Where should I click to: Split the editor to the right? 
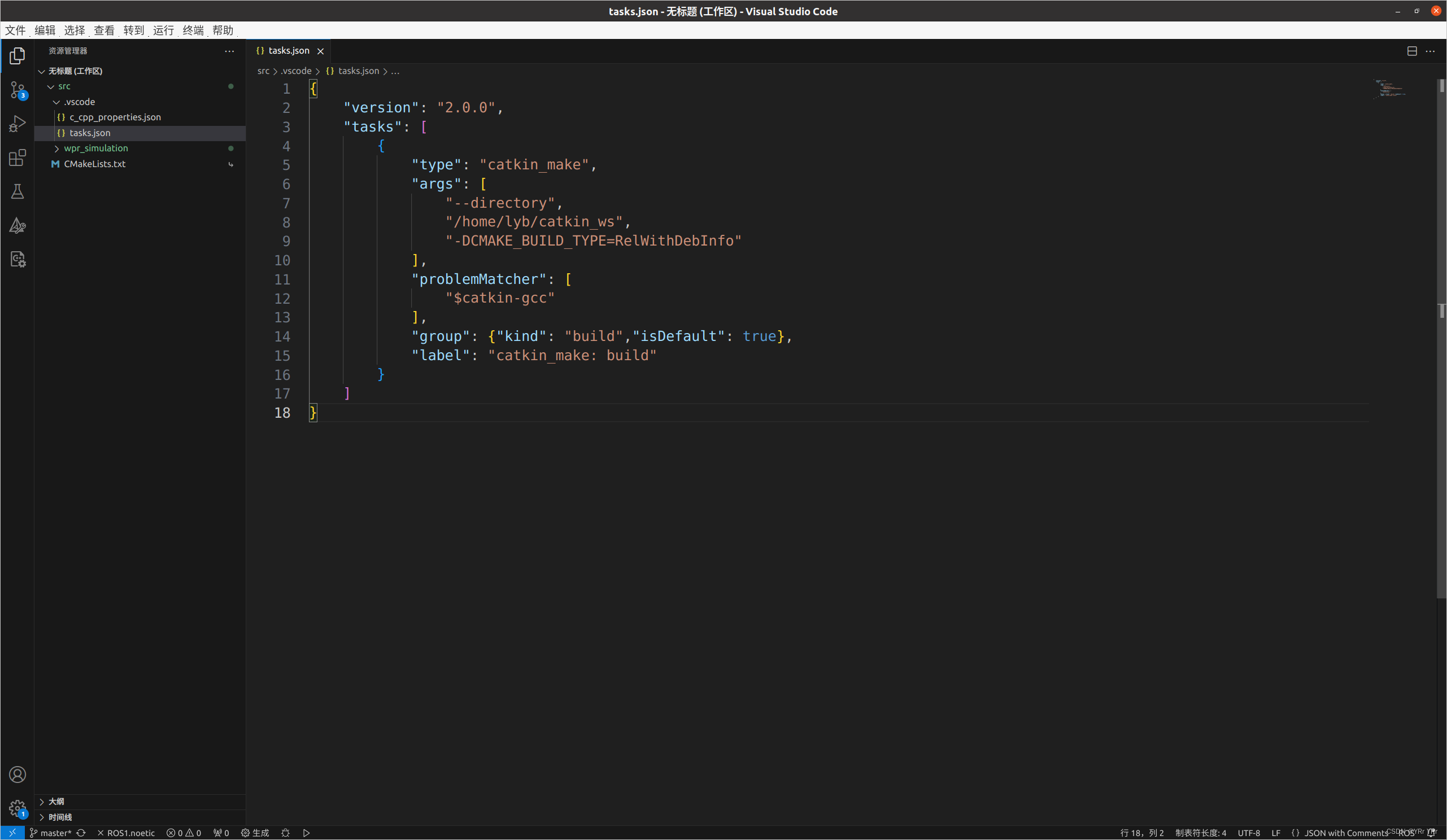click(x=1412, y=51)
